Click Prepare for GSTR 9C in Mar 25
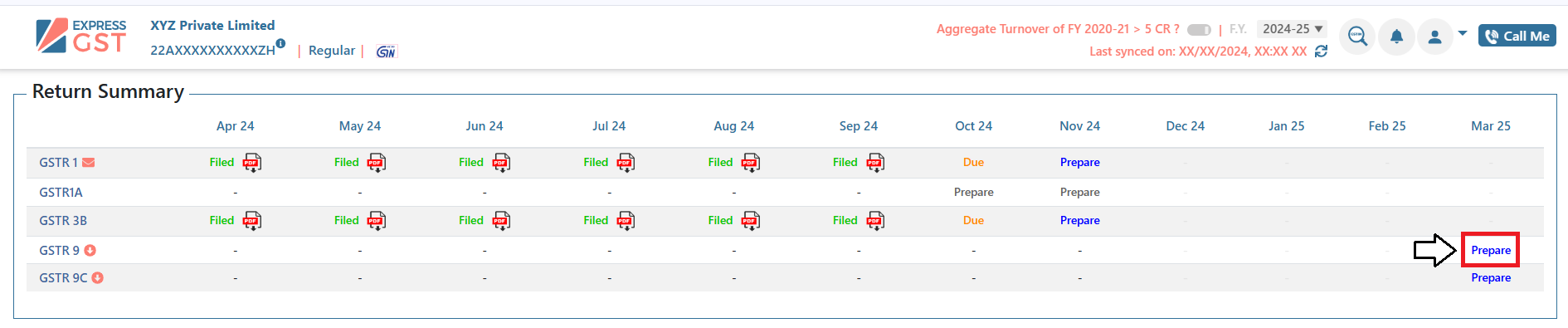 [x=1491, y=278]
